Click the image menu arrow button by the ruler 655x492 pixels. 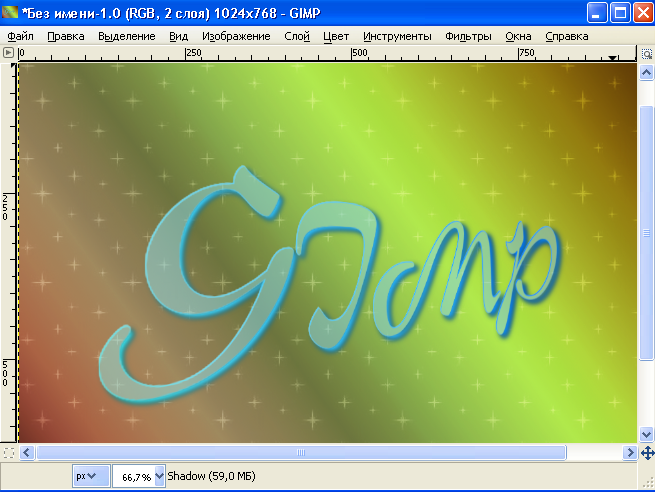point(8,53)
